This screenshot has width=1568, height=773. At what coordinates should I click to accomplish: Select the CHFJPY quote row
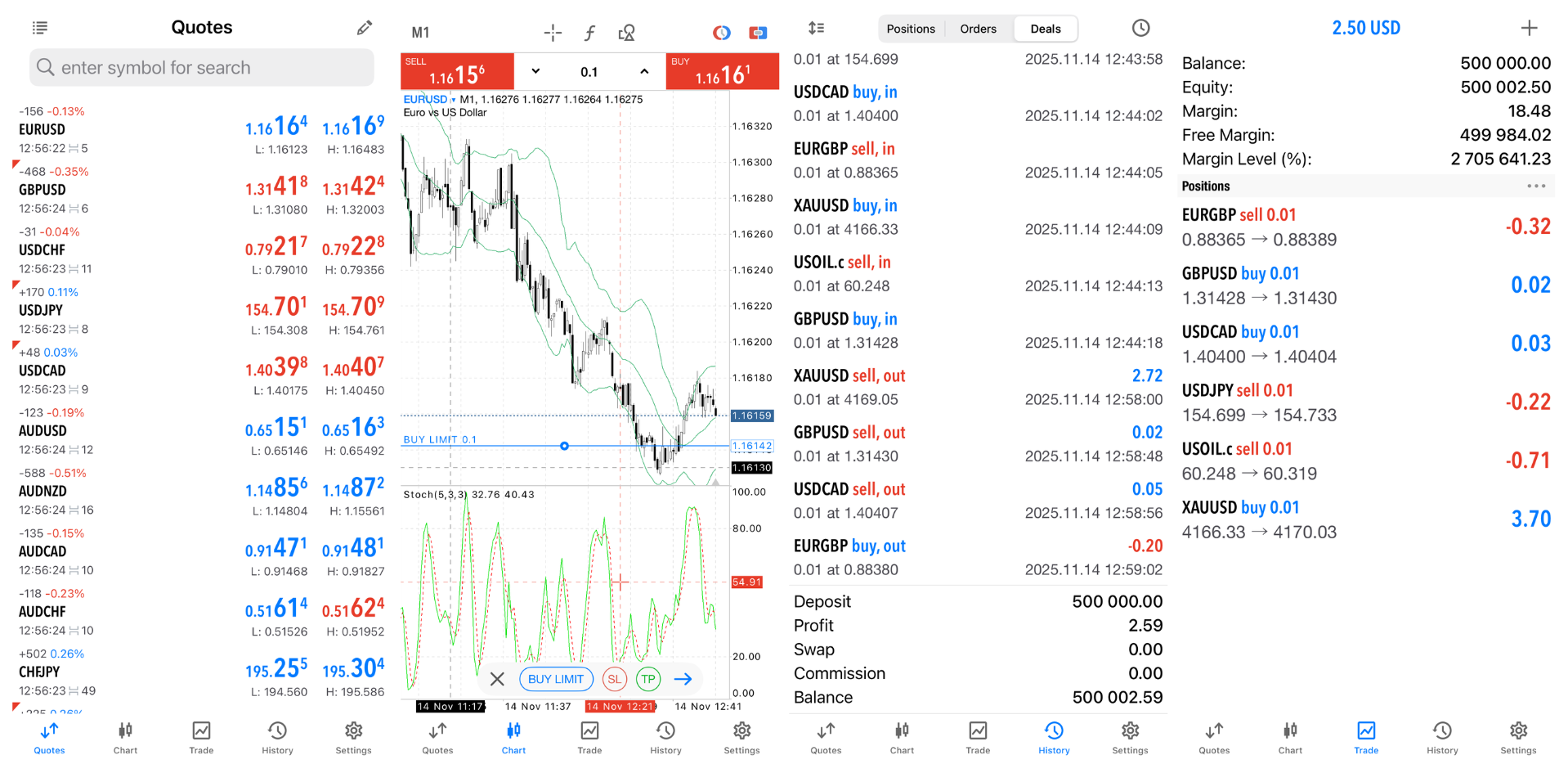202,672
